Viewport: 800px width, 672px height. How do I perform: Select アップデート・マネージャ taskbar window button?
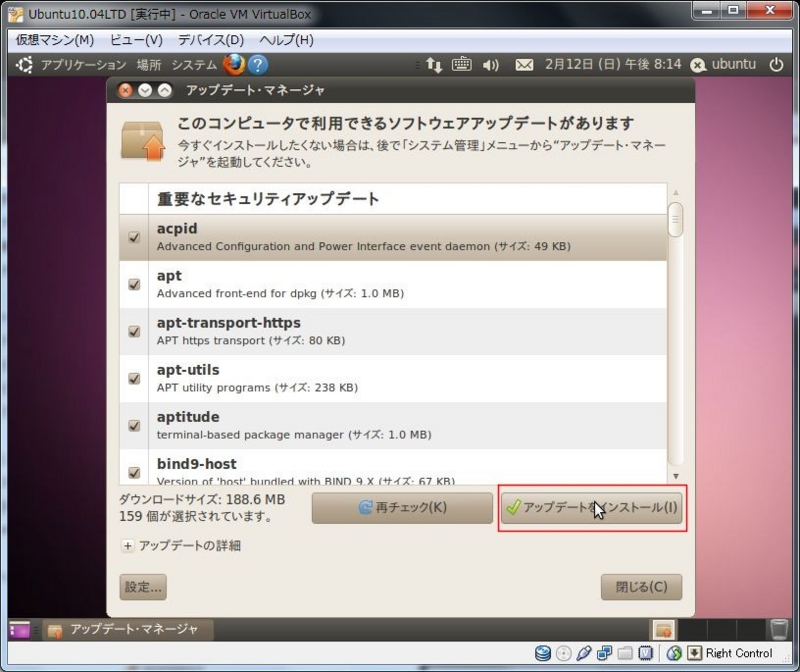tap(128, 630)
